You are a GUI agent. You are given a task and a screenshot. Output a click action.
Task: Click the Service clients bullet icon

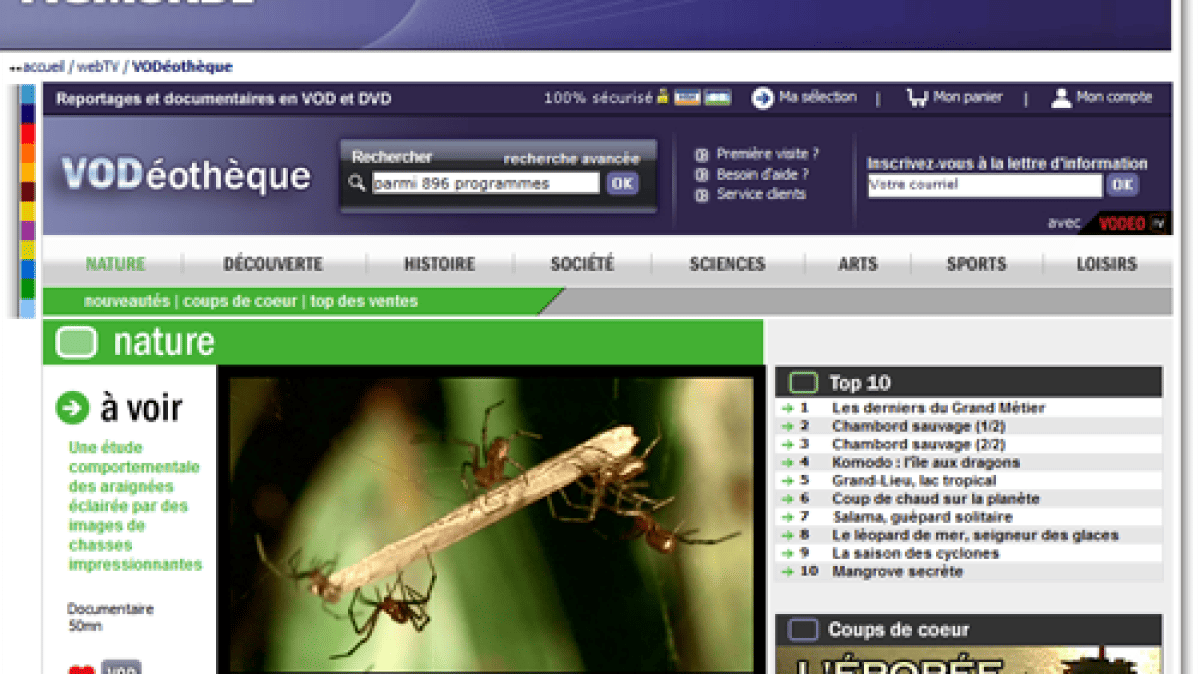coord(702,195)
